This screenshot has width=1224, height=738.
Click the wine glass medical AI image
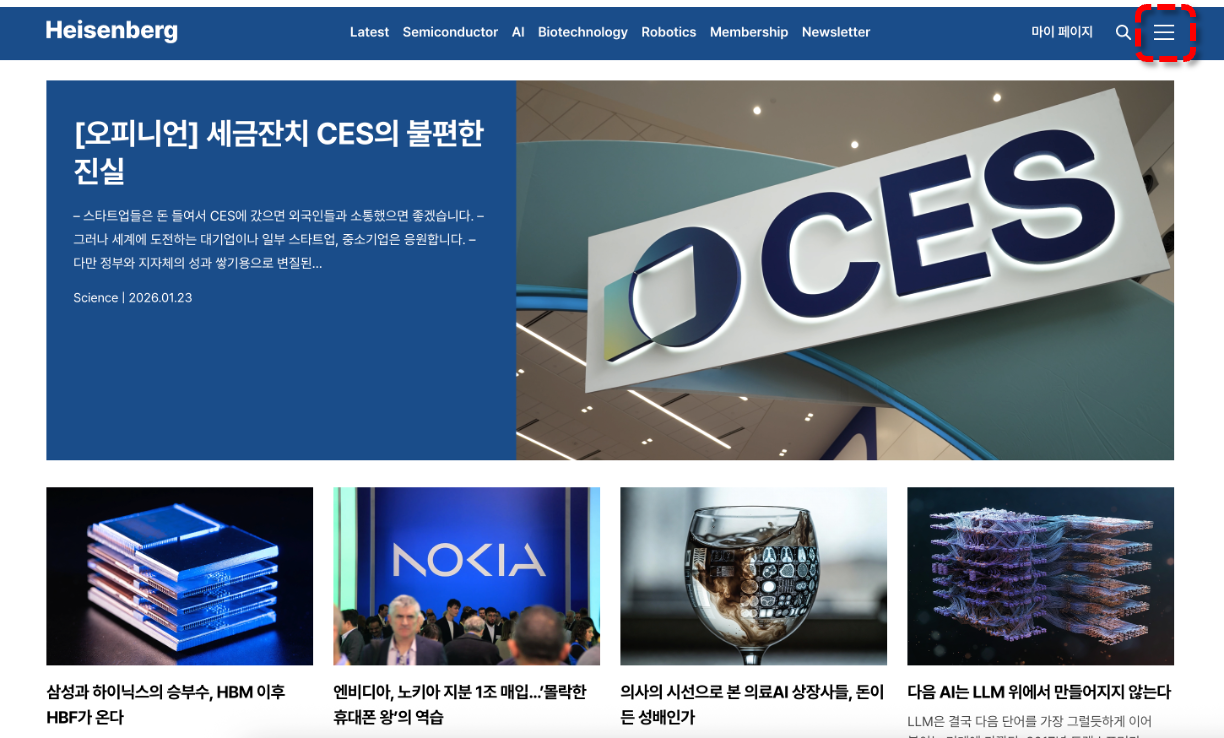click(x=753, y=576)
